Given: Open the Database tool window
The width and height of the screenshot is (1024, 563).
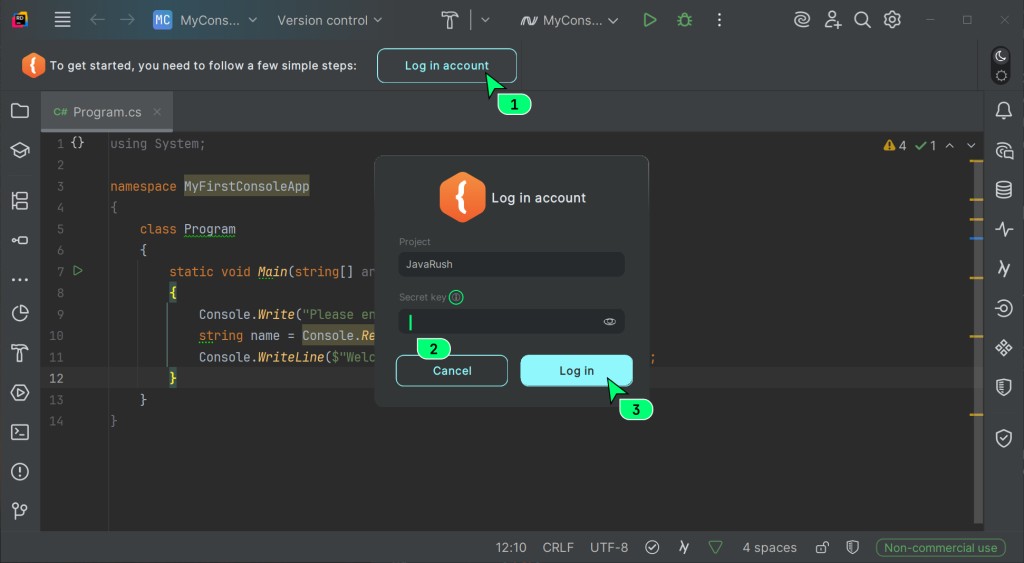Looking at the screenshot, I should (1004, 190).
